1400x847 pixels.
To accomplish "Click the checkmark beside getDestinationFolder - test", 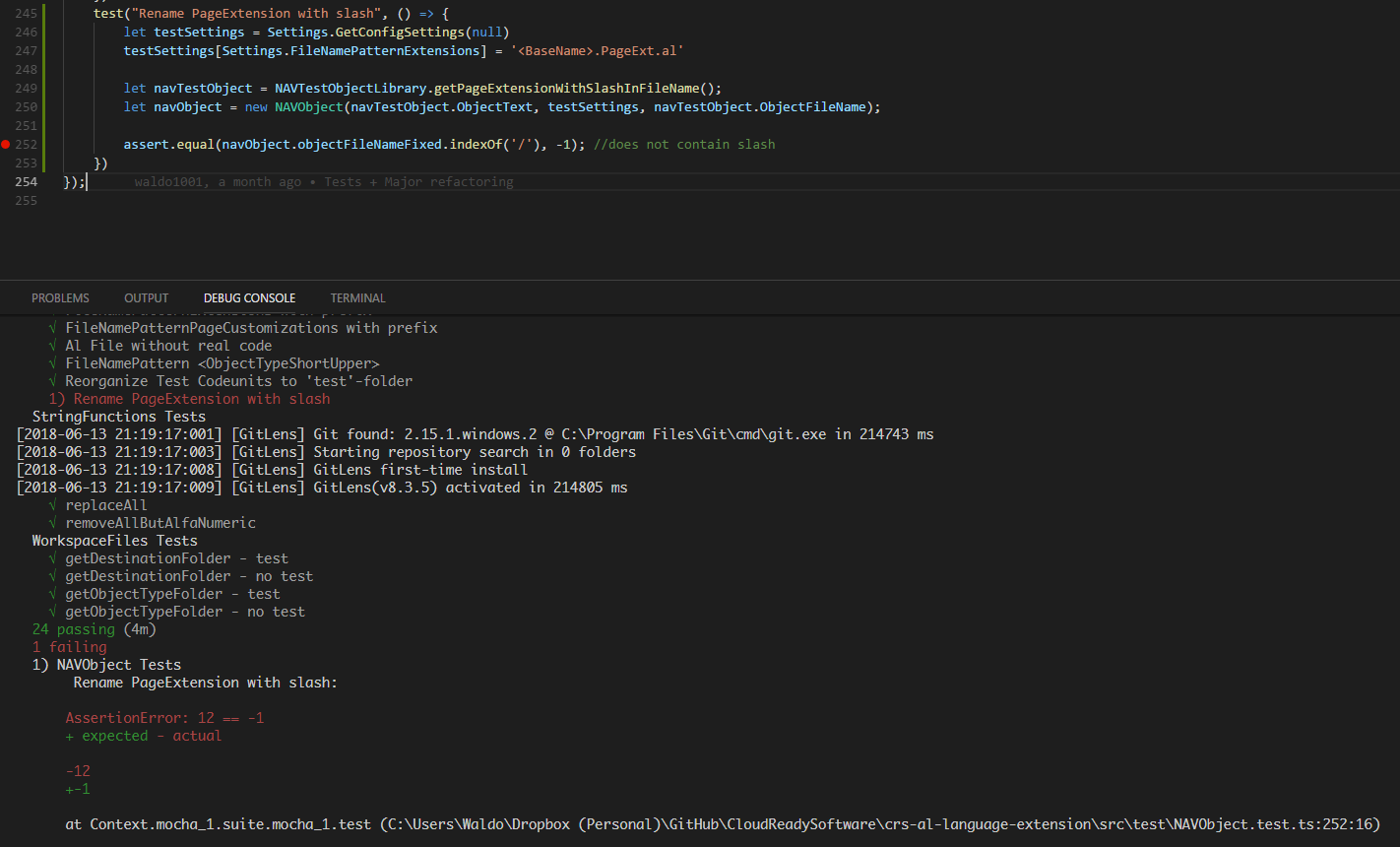I will click(x=51, y=557).
